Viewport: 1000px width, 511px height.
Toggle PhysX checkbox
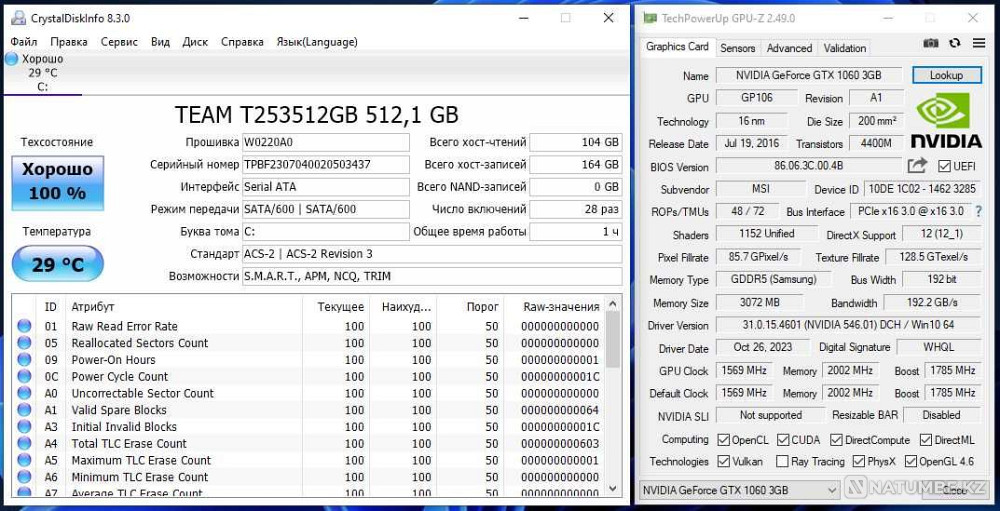coord(858,461)
